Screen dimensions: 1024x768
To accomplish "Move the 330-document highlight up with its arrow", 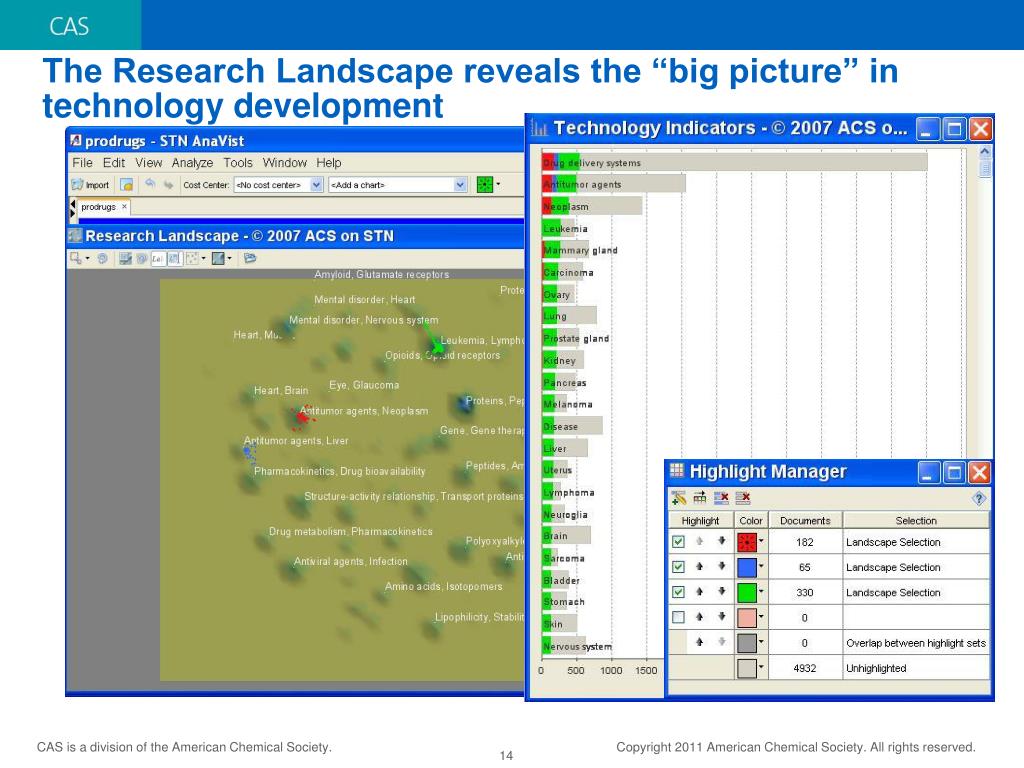I will [699, 592].
